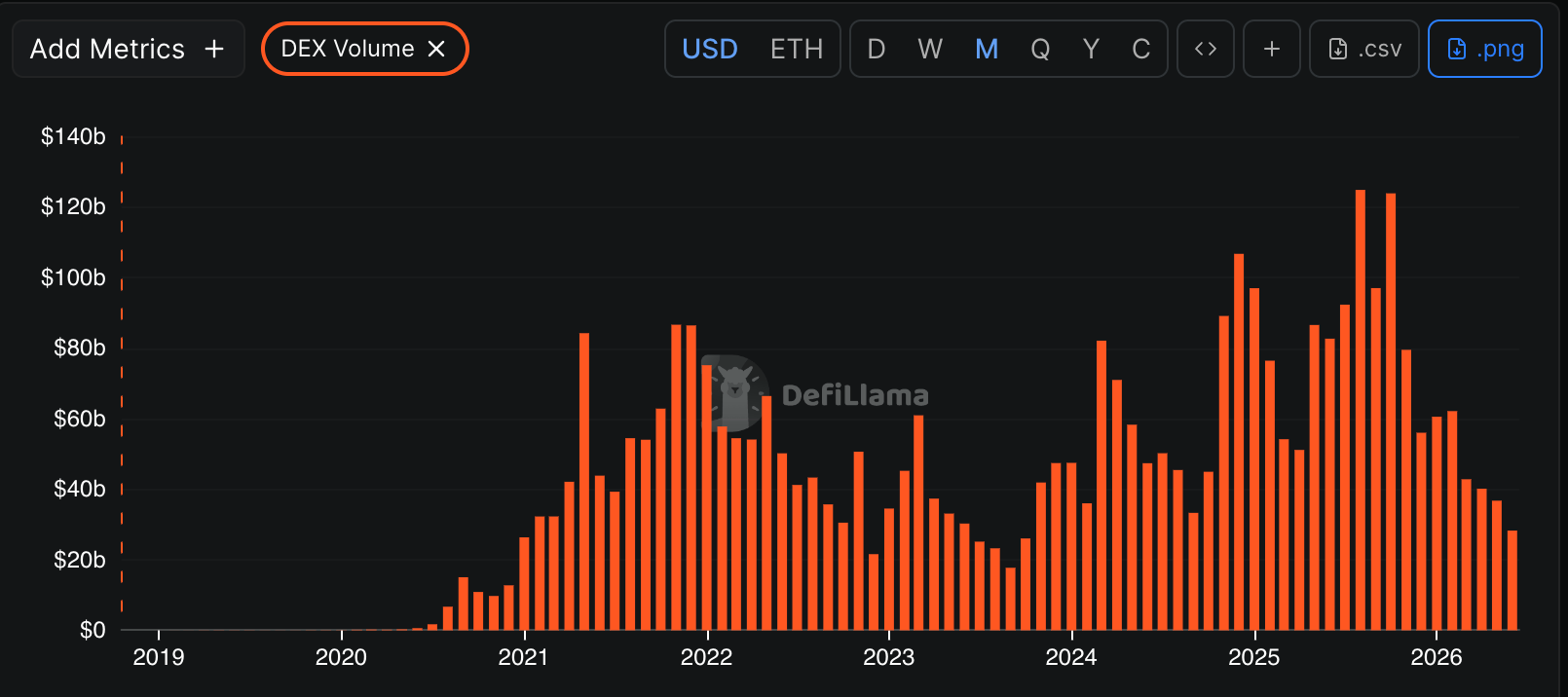This screenshot has height=697, width=1568.
Task: Click the 2025 x-axis label
Action: click(1254, 657)
